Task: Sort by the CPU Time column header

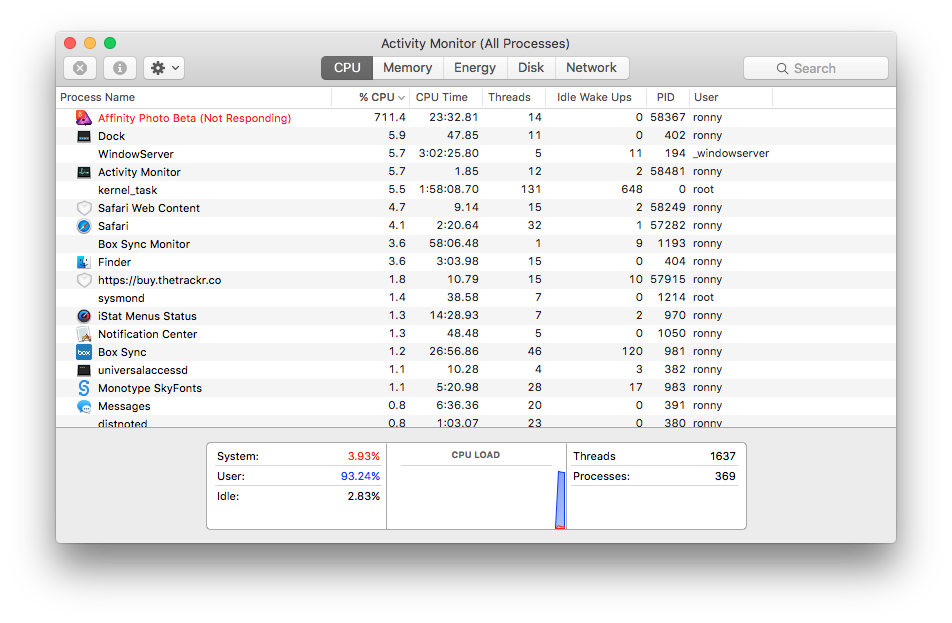Action: pos(446,97)
